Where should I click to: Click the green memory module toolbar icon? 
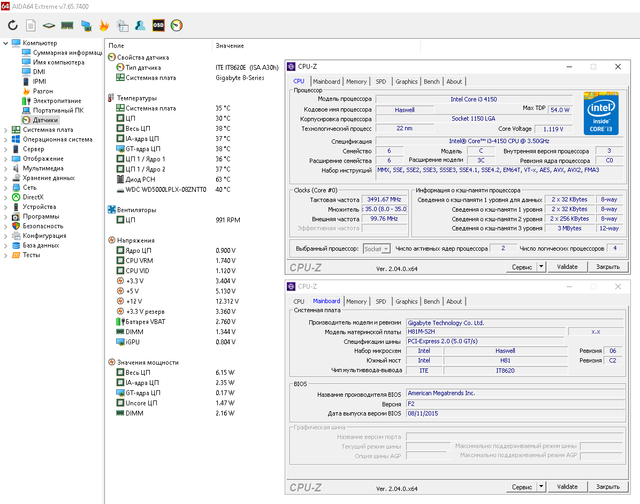coord(67,25)
